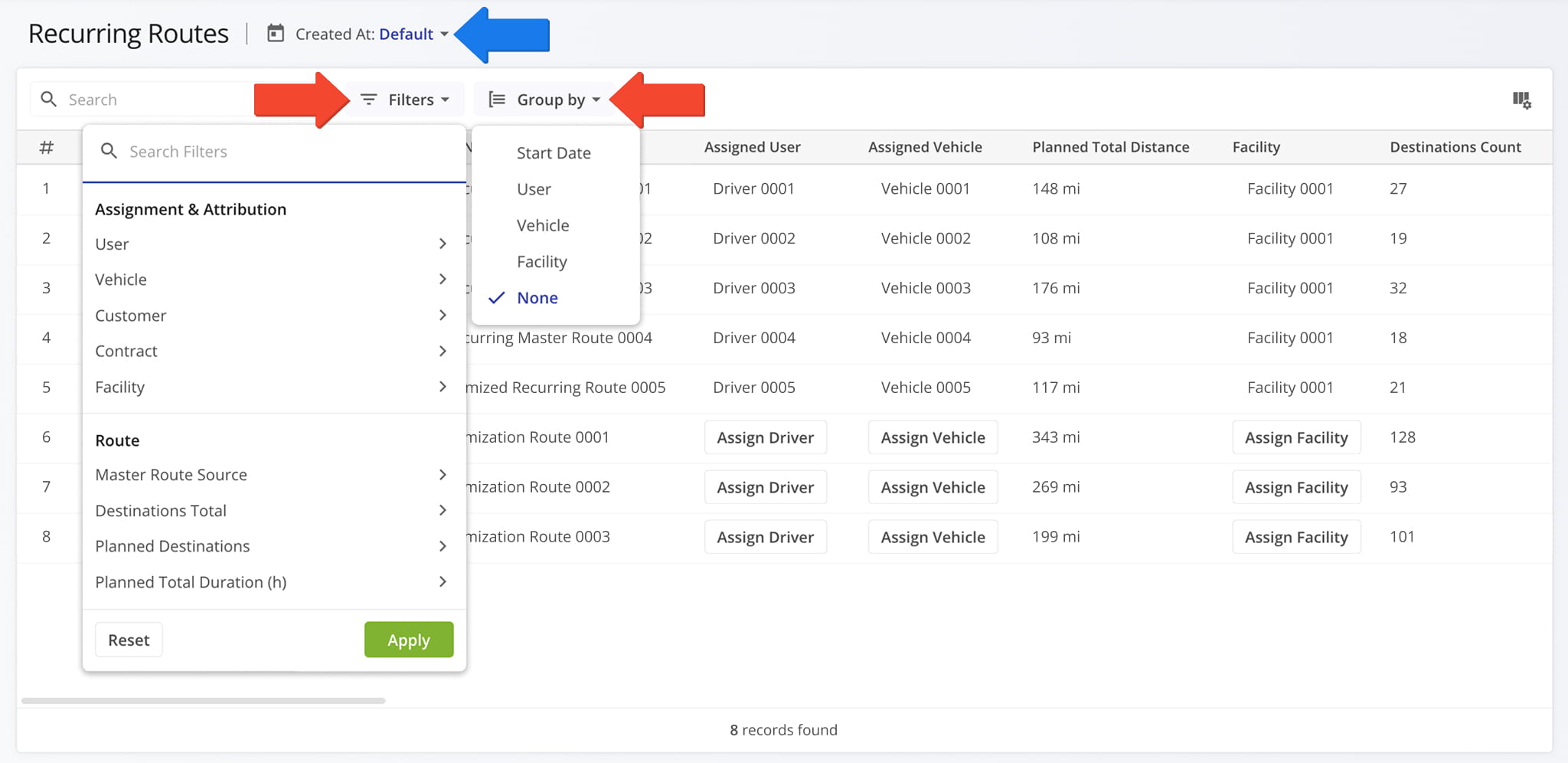Click the magnifier icon in main search
Screen dimensions: 1568x763
(49, 100)
